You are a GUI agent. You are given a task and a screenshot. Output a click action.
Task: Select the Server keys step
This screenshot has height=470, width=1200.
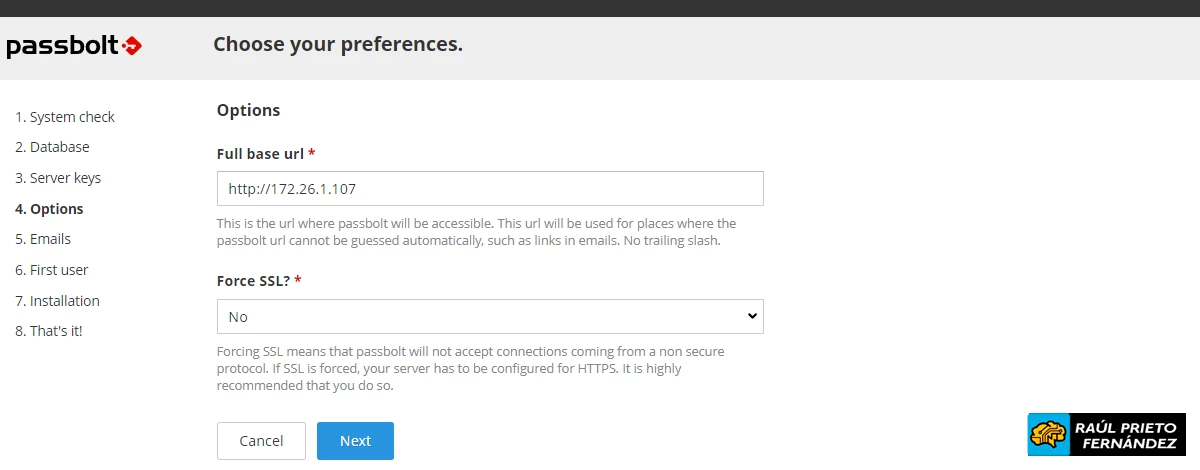(58, 178)
